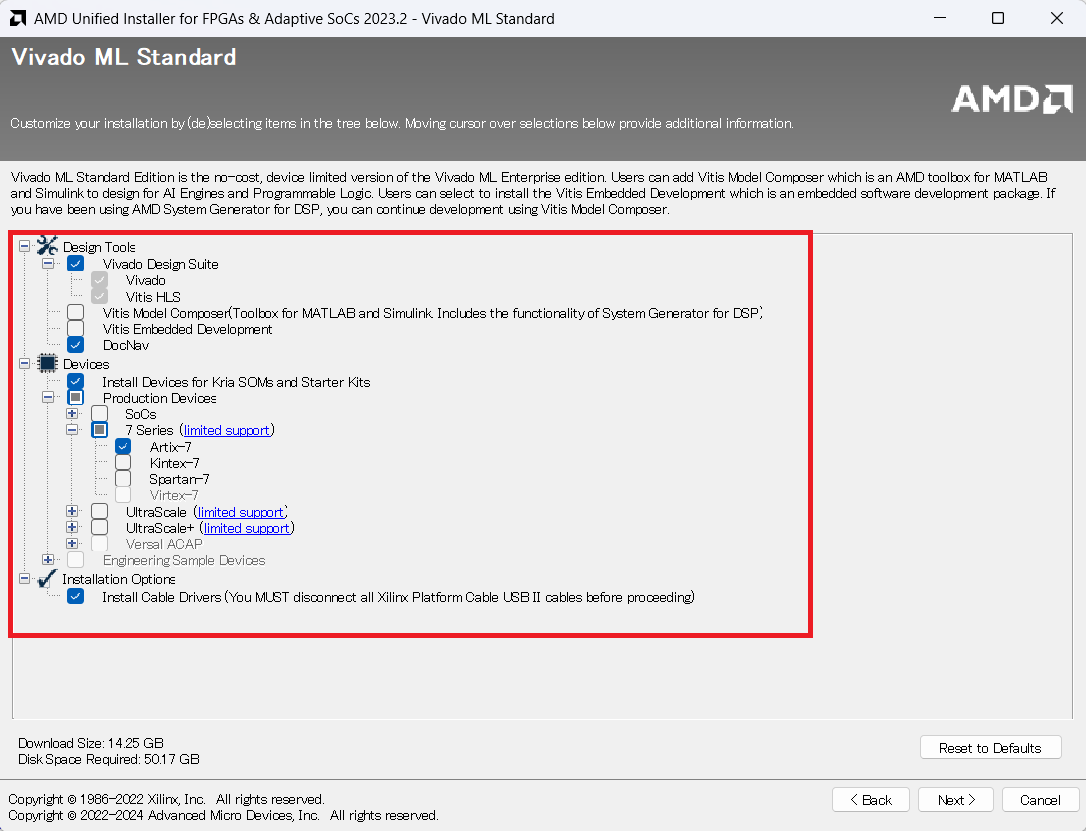The width and height of the screenshot is (1086, 831).
Task: Expand the UltraScale+ tree node
Action: [x=72, y=528]
